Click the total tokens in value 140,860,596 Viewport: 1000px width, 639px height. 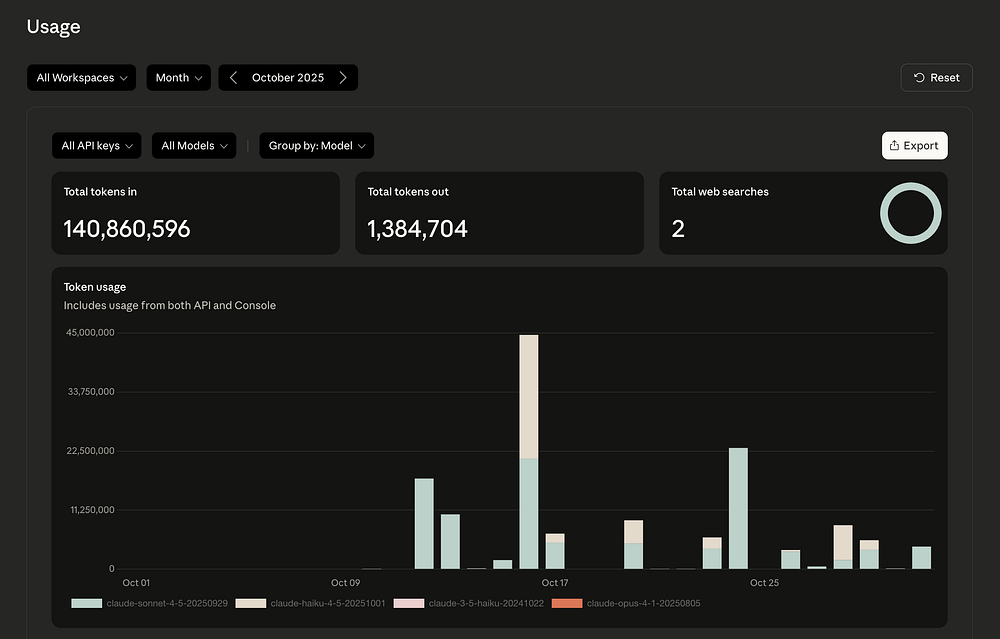pyautogui.click(x=127, y=229)
